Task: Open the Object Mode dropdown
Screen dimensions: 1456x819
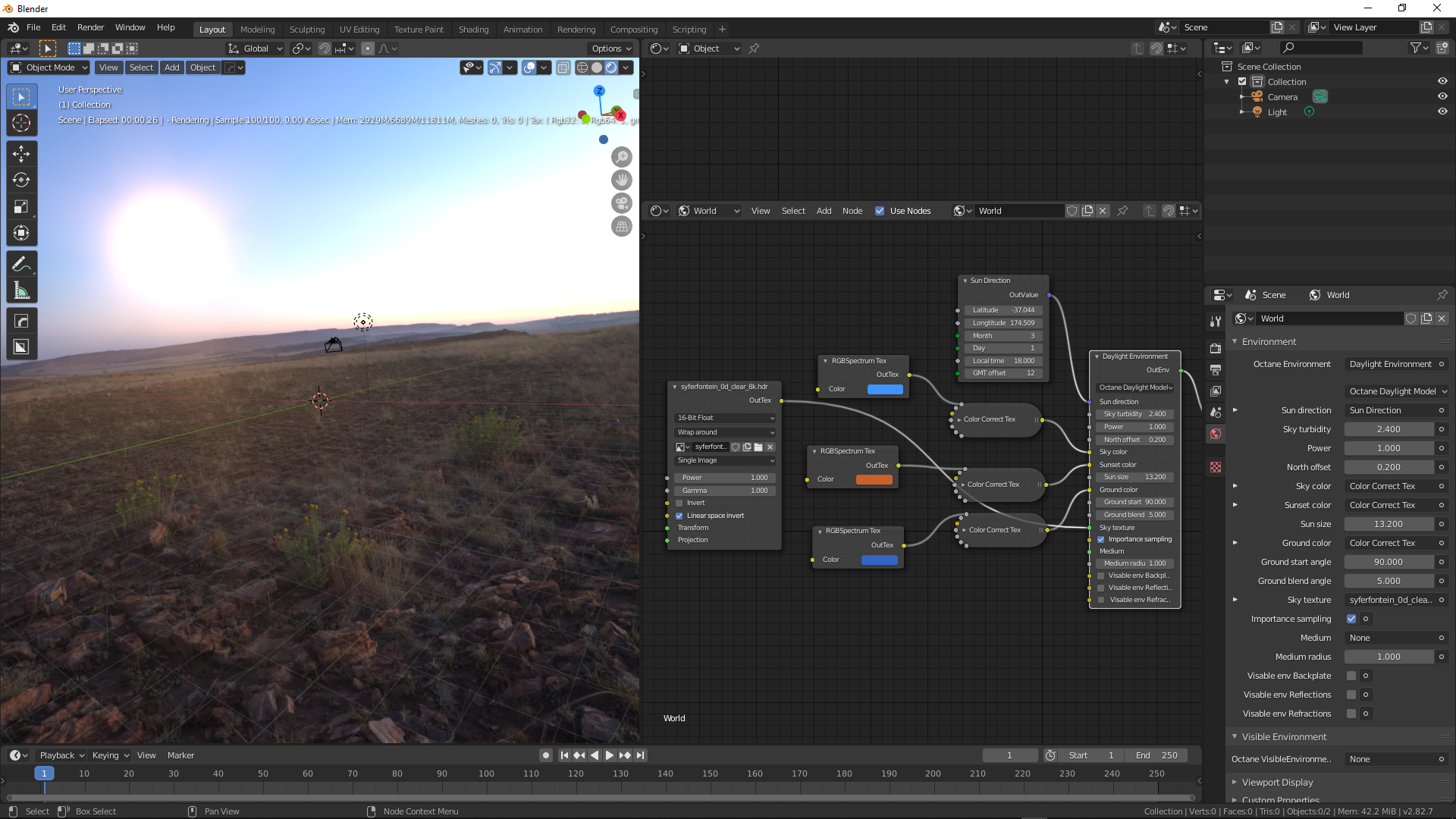Action: pyautogui.click(x=49, y=67)
